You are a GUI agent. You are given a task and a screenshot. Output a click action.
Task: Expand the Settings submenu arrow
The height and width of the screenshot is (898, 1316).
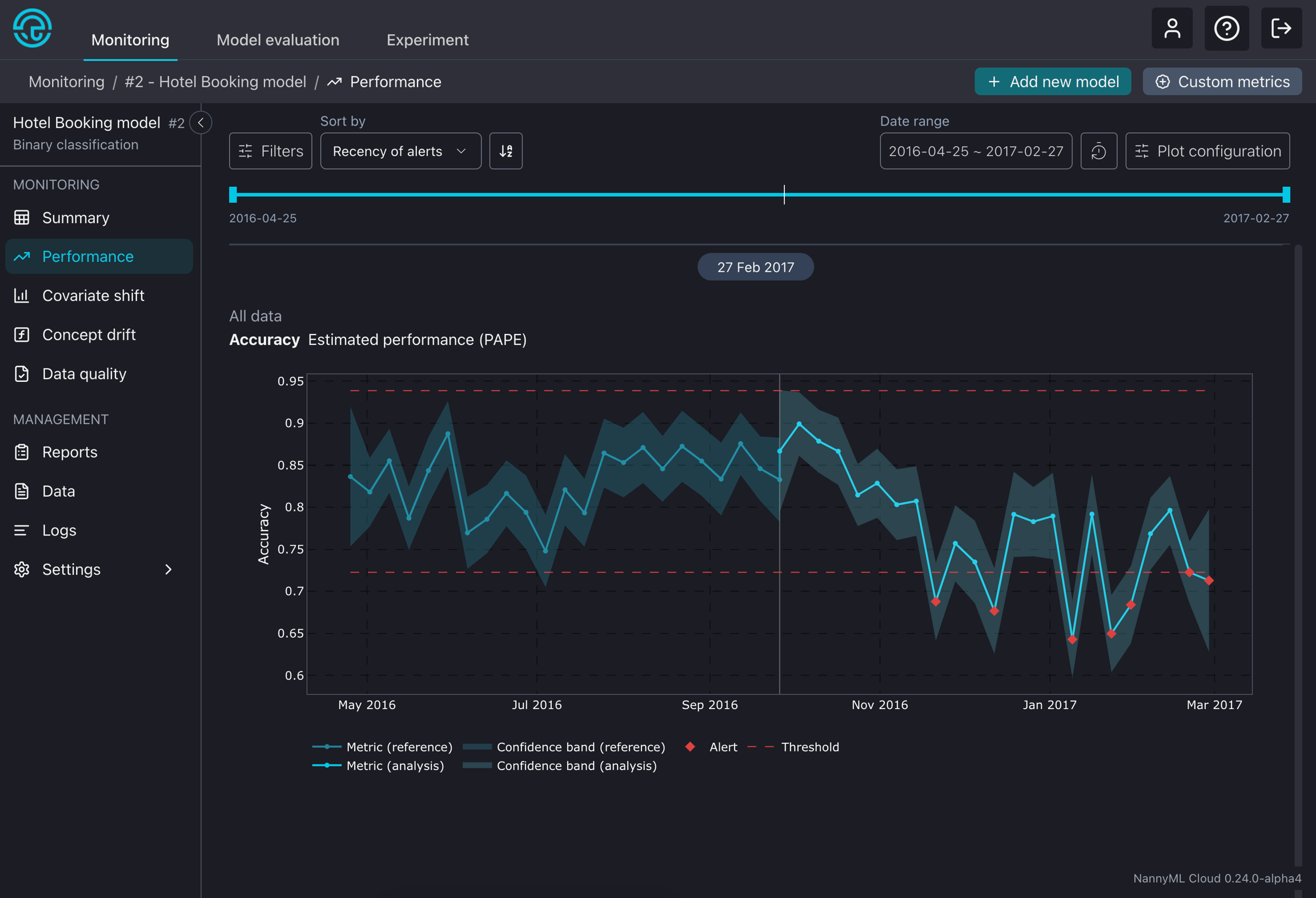pos(168,569)
